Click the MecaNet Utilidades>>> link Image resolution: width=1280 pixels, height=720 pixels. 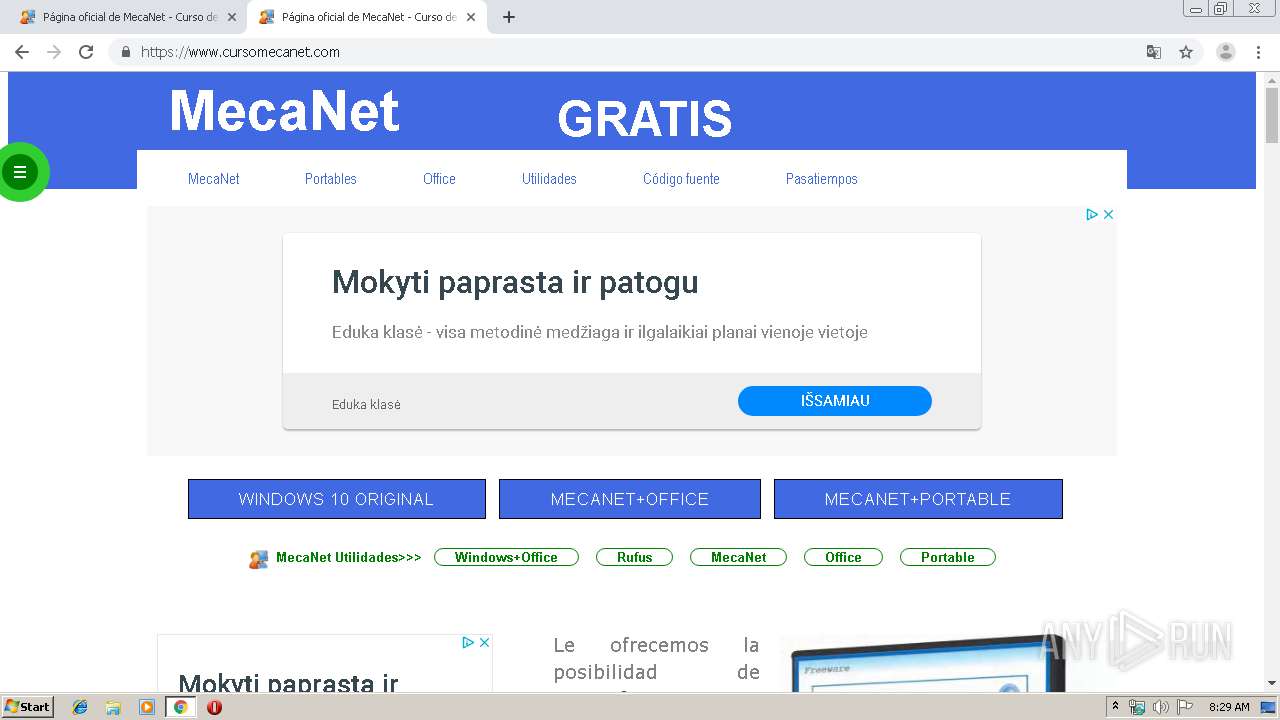(x=349, y=557)
